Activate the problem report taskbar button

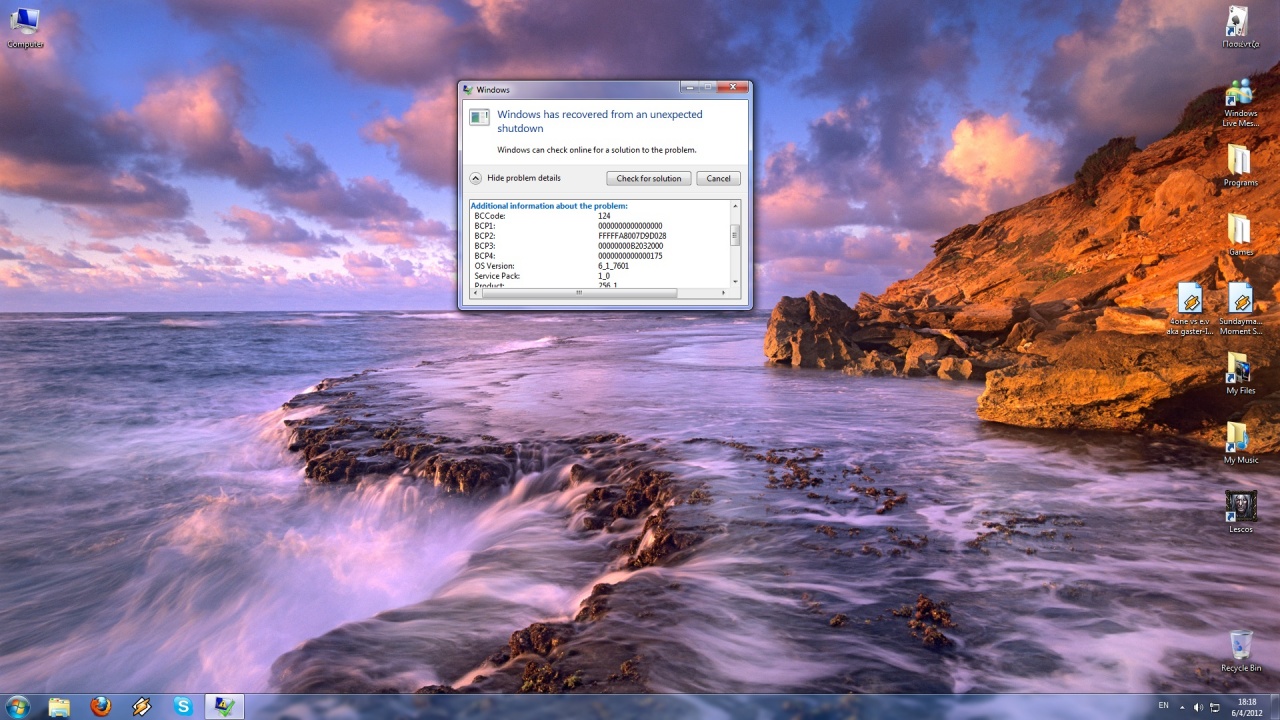[224, 707]
